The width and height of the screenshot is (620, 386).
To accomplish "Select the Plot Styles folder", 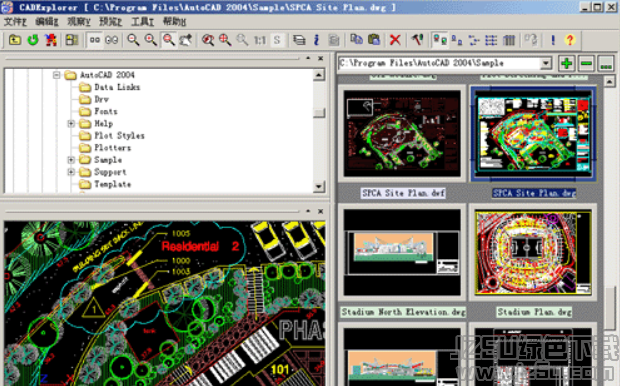I will (x=119, y=136).
